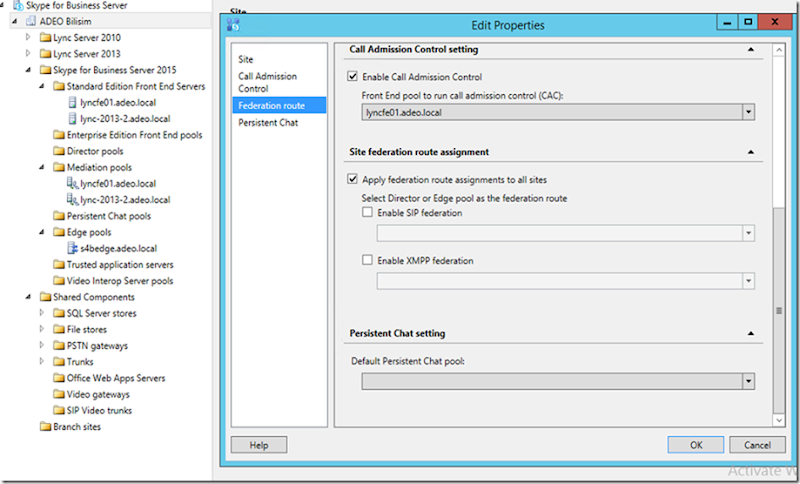Uncheck Enable Call Admission Control
The width and height of the screenshot is (800, 484).
[352, 77]
